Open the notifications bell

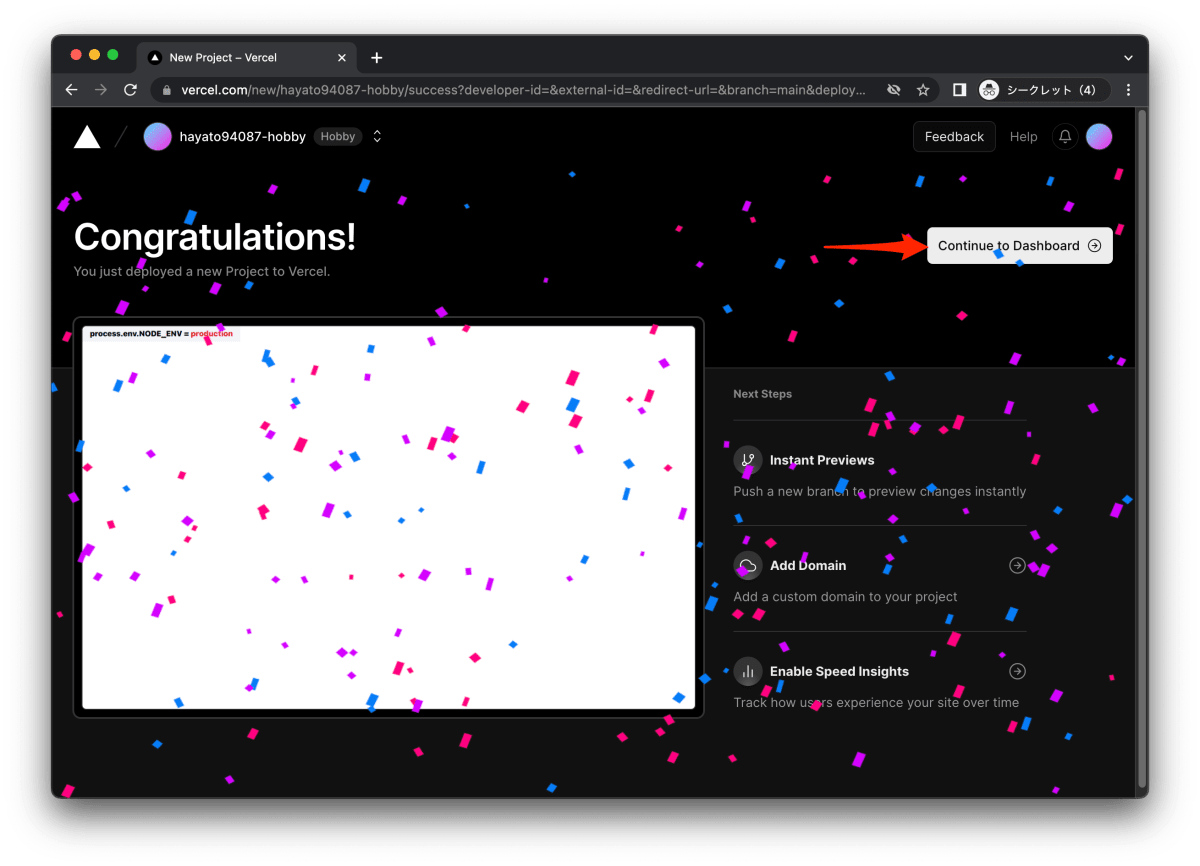pyautogui.click(x=1065, y=137)
